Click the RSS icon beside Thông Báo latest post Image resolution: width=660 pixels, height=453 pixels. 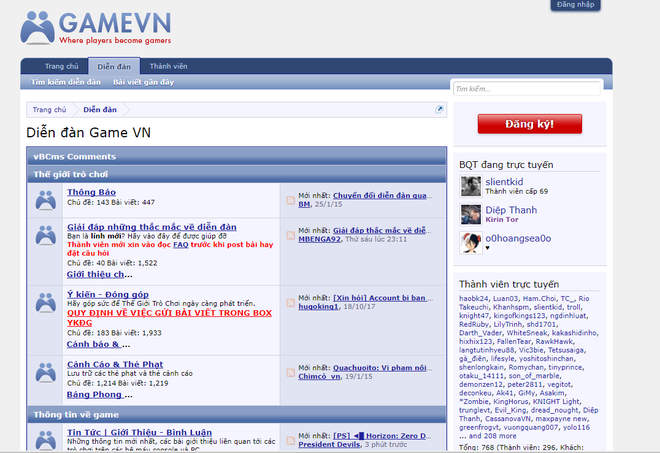[x=290, y=200]
